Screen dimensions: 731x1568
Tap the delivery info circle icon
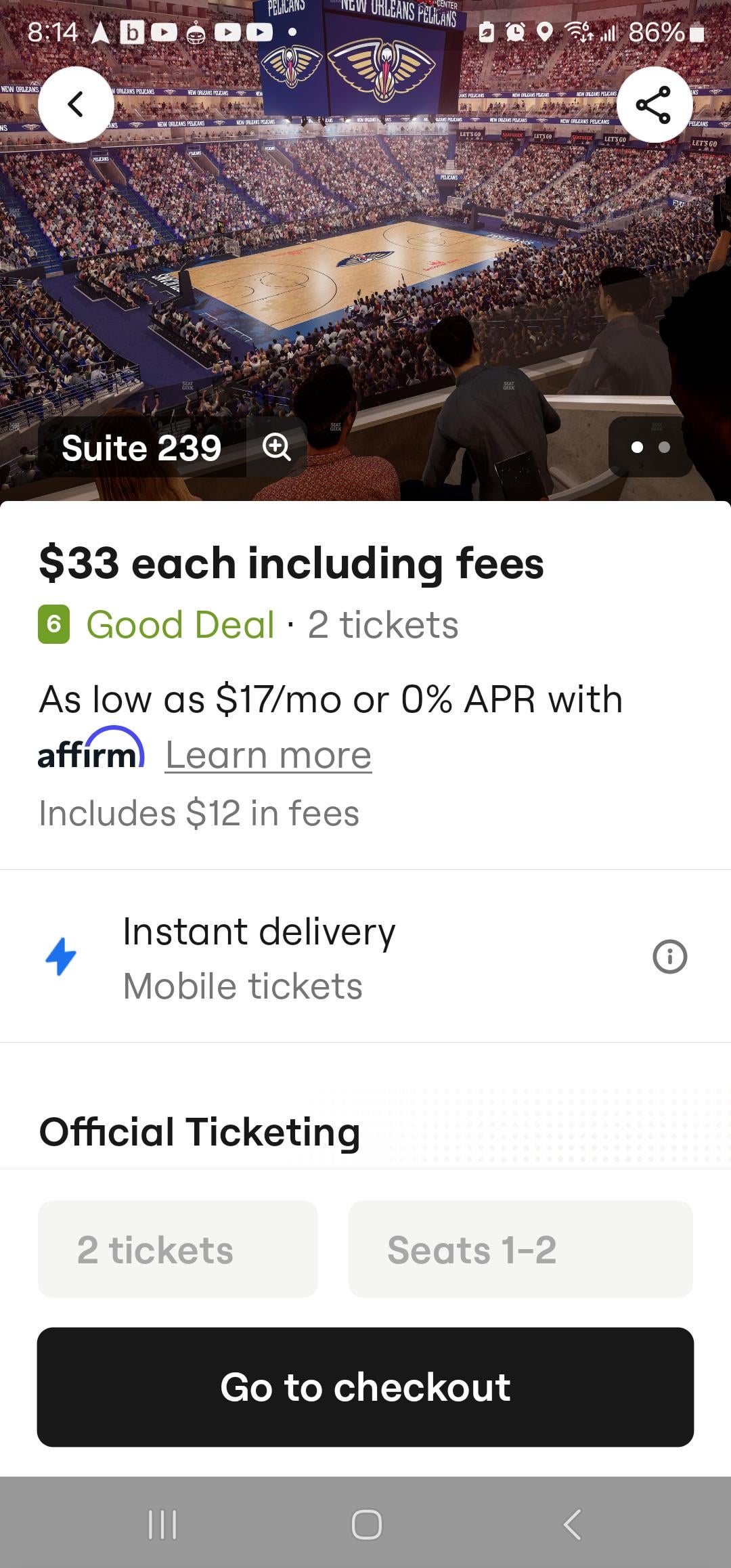(669, 957)
